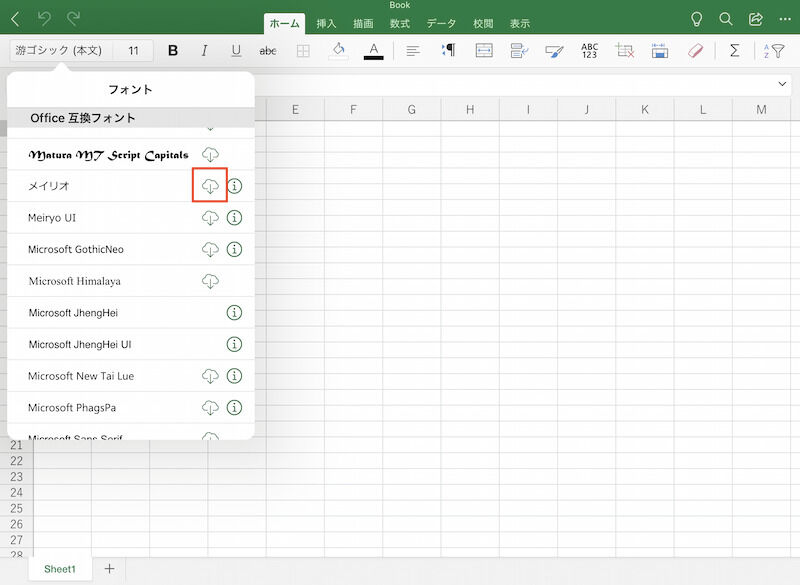Screen dimensions: 800x585
Task: Download Microsoft New Tai Lue cloud icon
Action: (x=210, y=376)
